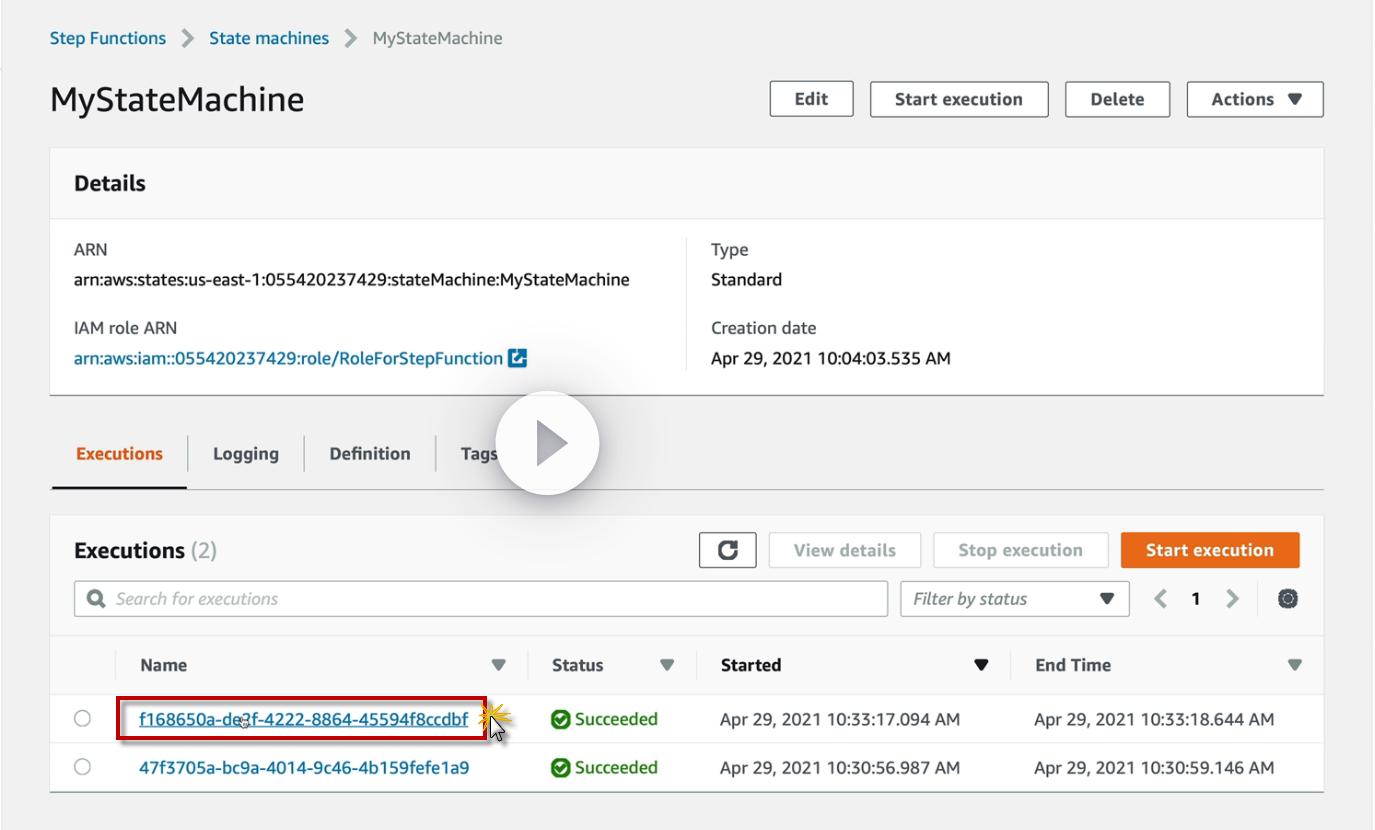
Task: Switch to the Definition tab
Action: (x=370, y=454)
